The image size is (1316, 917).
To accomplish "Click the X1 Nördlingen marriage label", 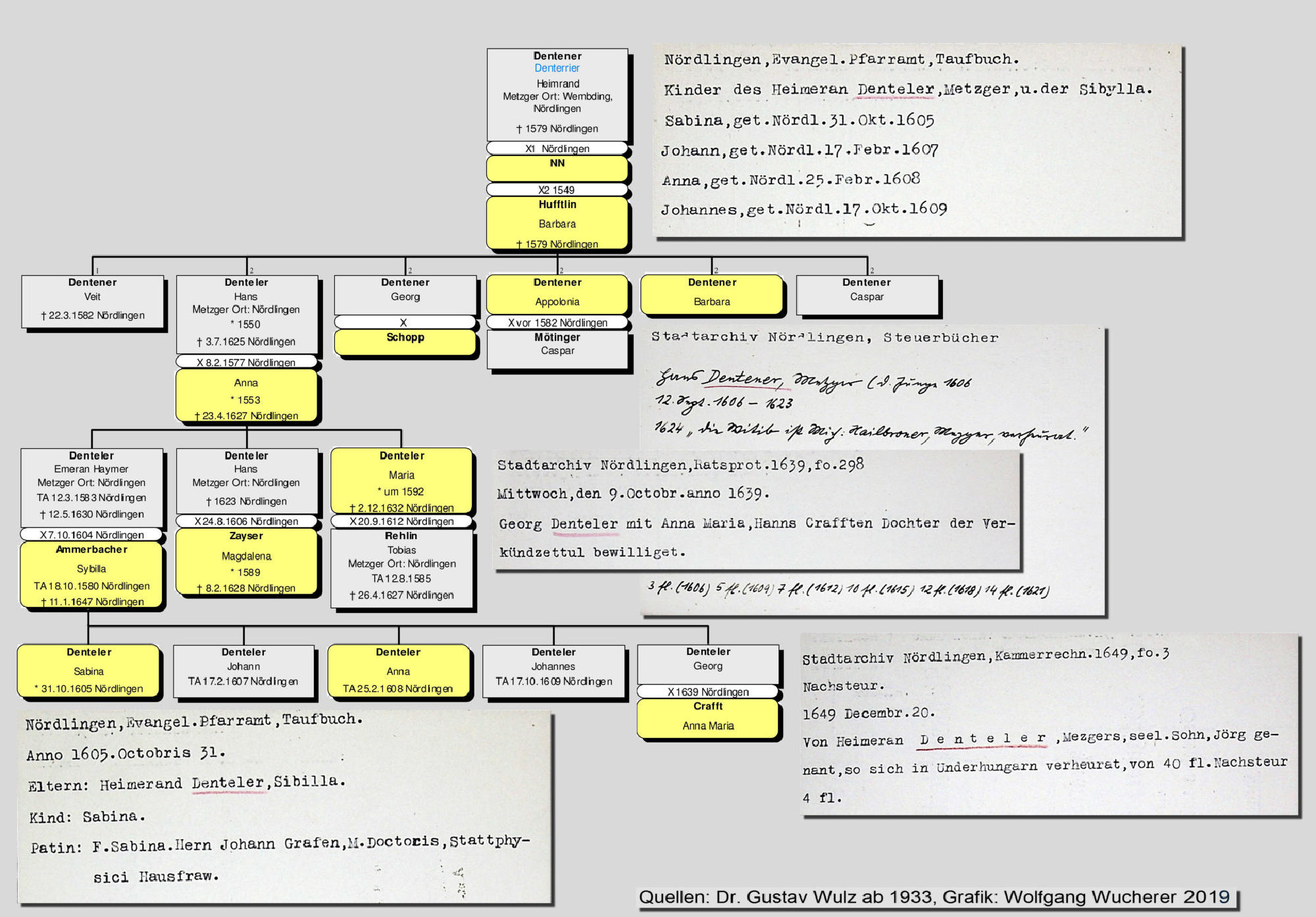I will tap(557, 149).
